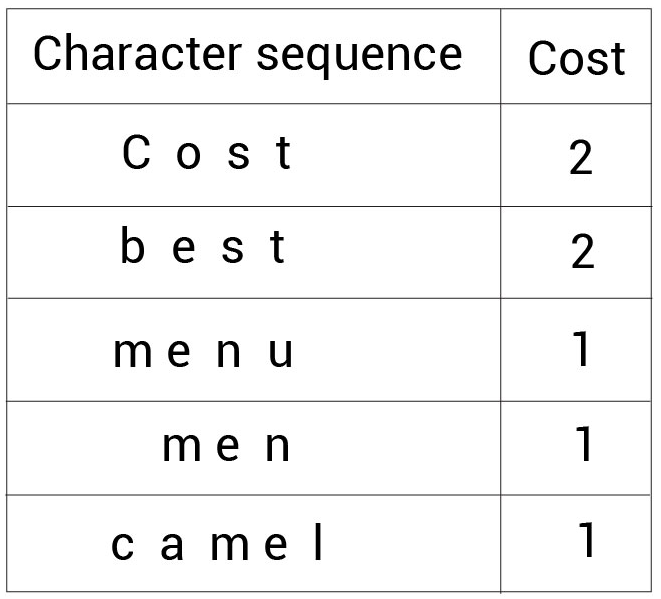Click the 'Character sequence' column header
The width and height of the screenshot is (661, 599).
point(248,54)
